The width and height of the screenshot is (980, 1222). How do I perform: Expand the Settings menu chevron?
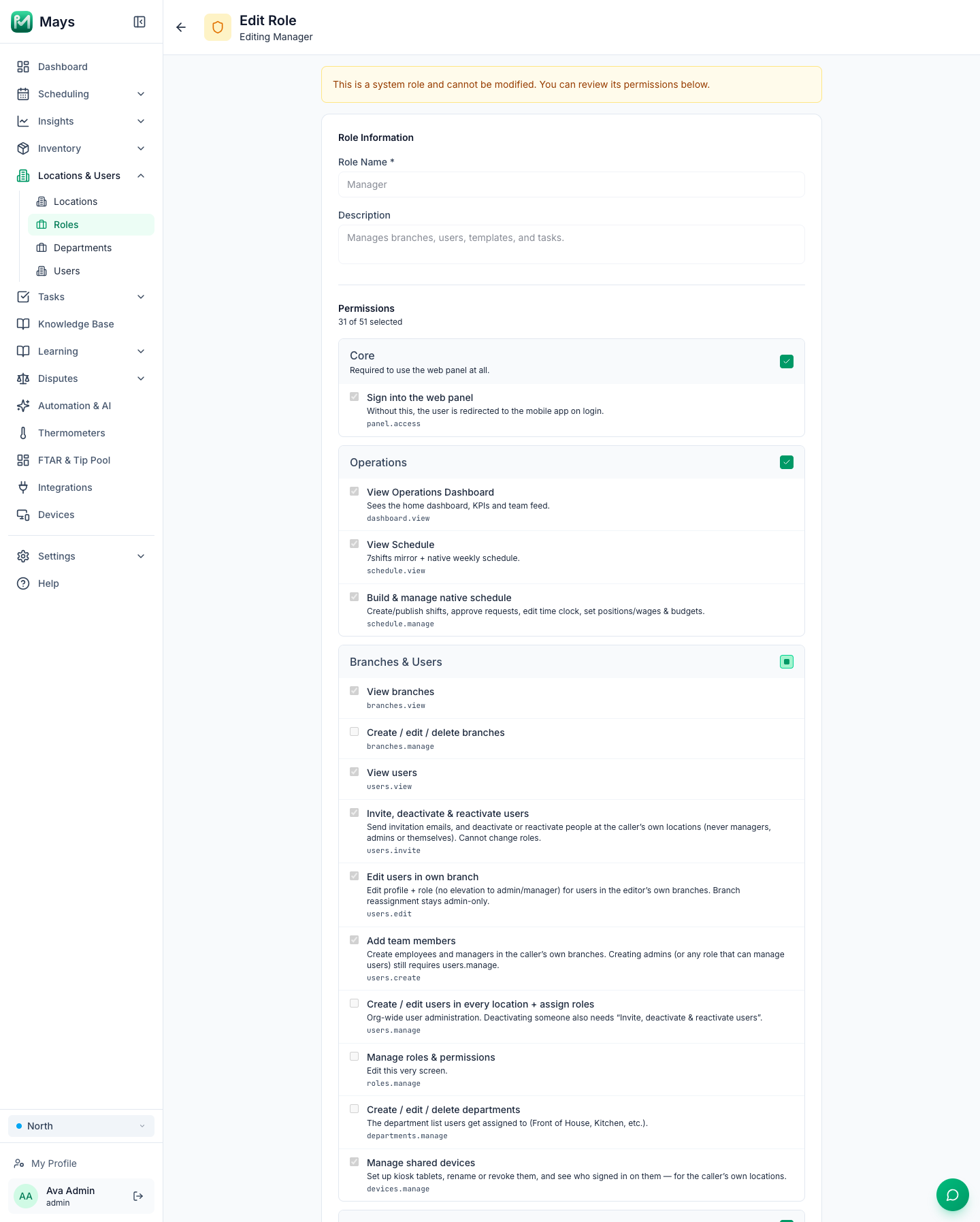pos(141,556)
